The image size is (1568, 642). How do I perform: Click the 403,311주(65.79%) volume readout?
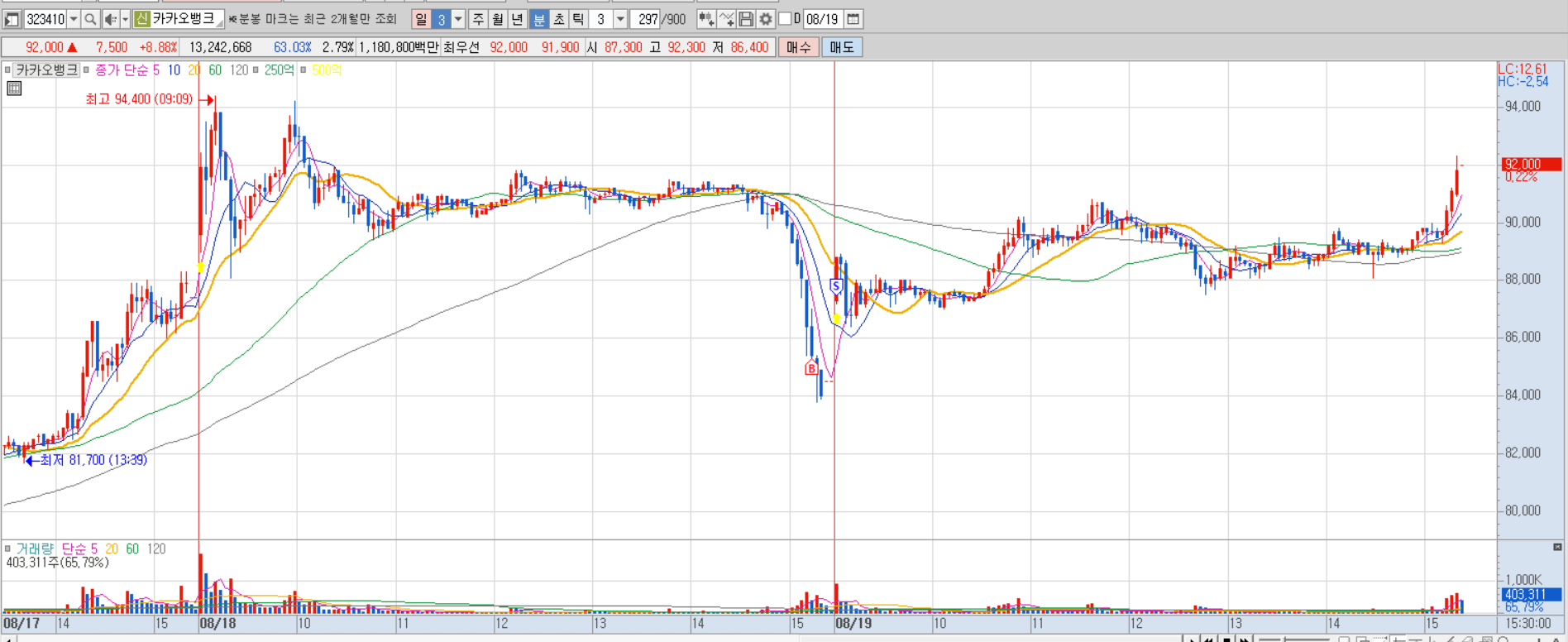pos(58,563)
